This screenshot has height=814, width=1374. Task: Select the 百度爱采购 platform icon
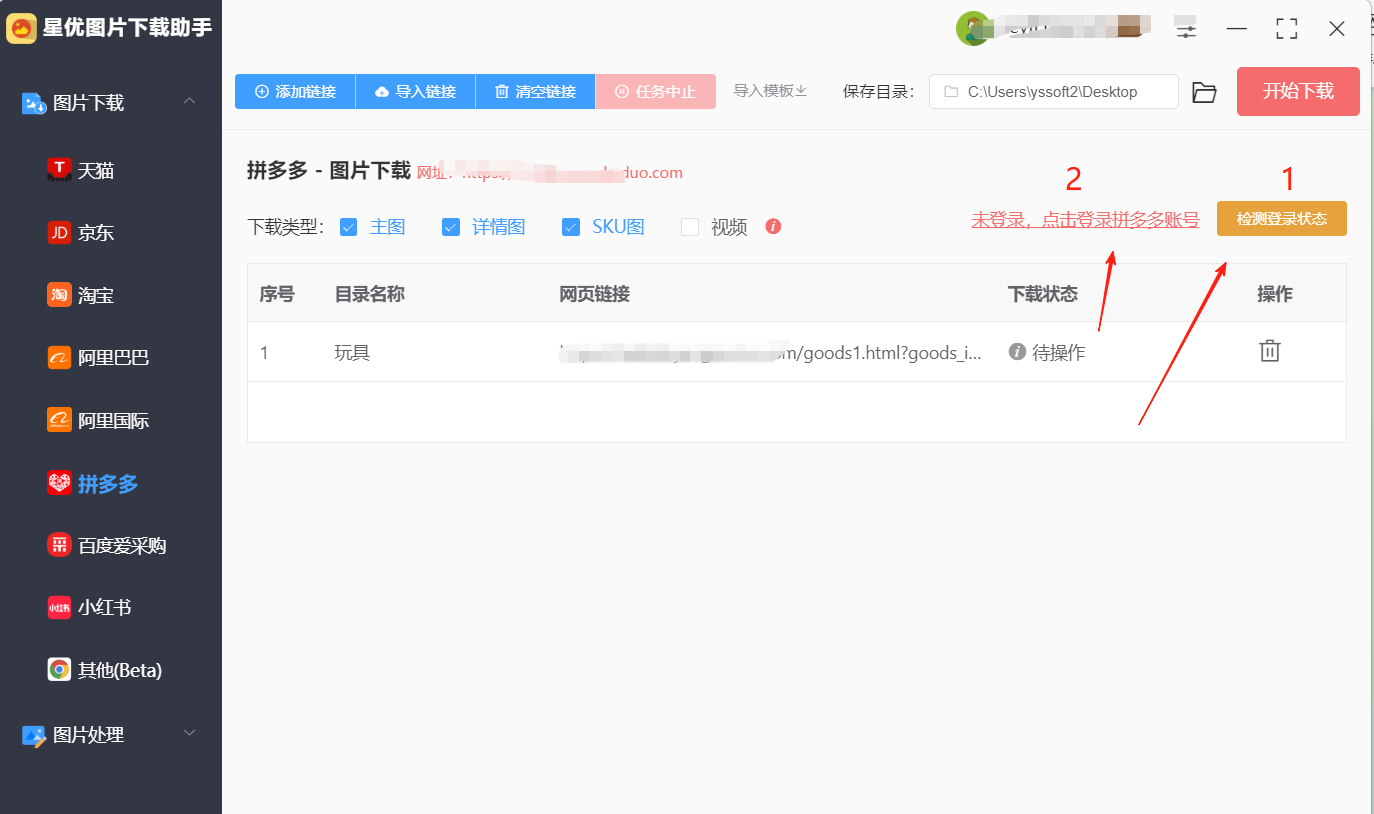pos(59,545)
